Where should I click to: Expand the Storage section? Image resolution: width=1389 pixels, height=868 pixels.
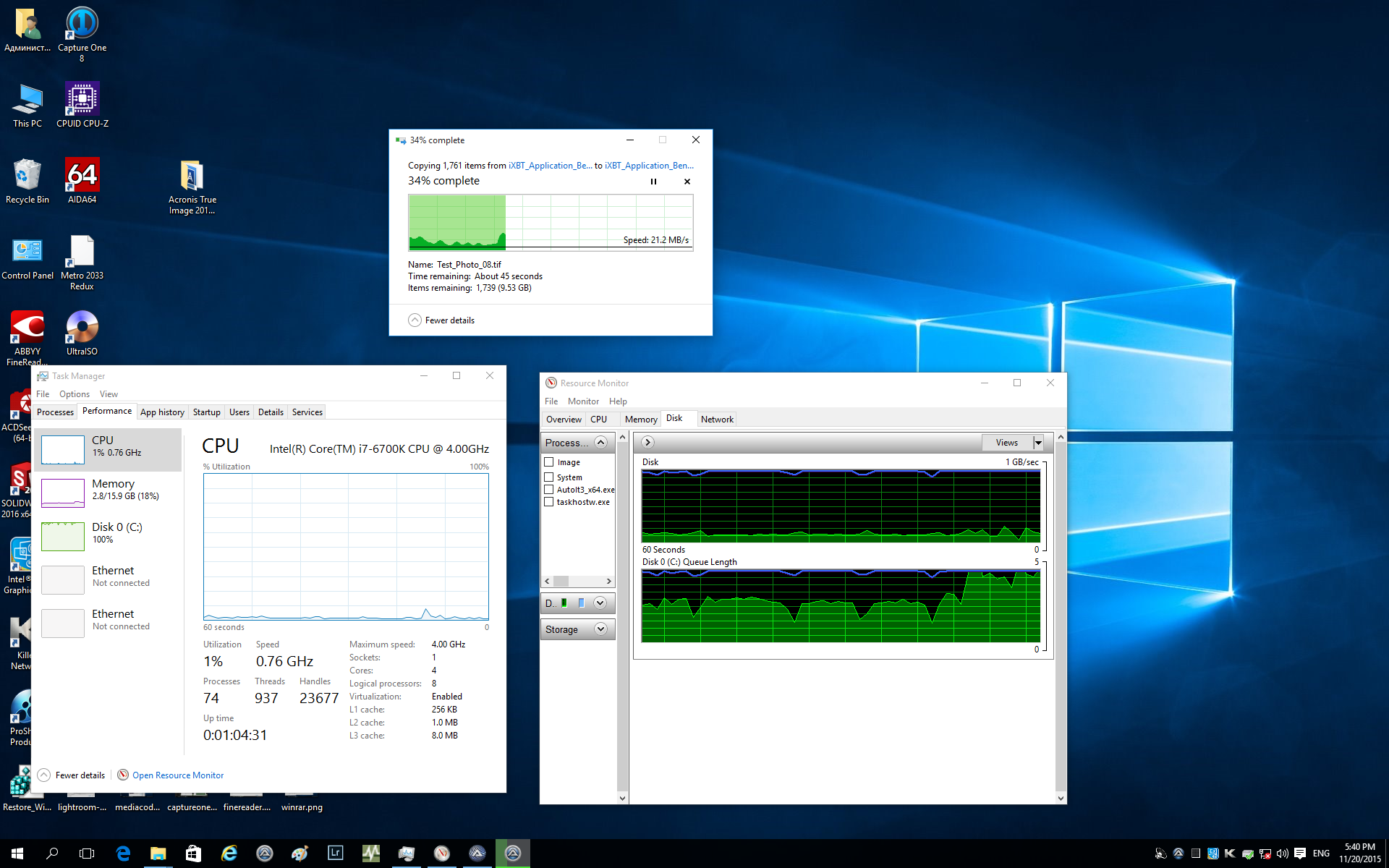pos(600,629)
